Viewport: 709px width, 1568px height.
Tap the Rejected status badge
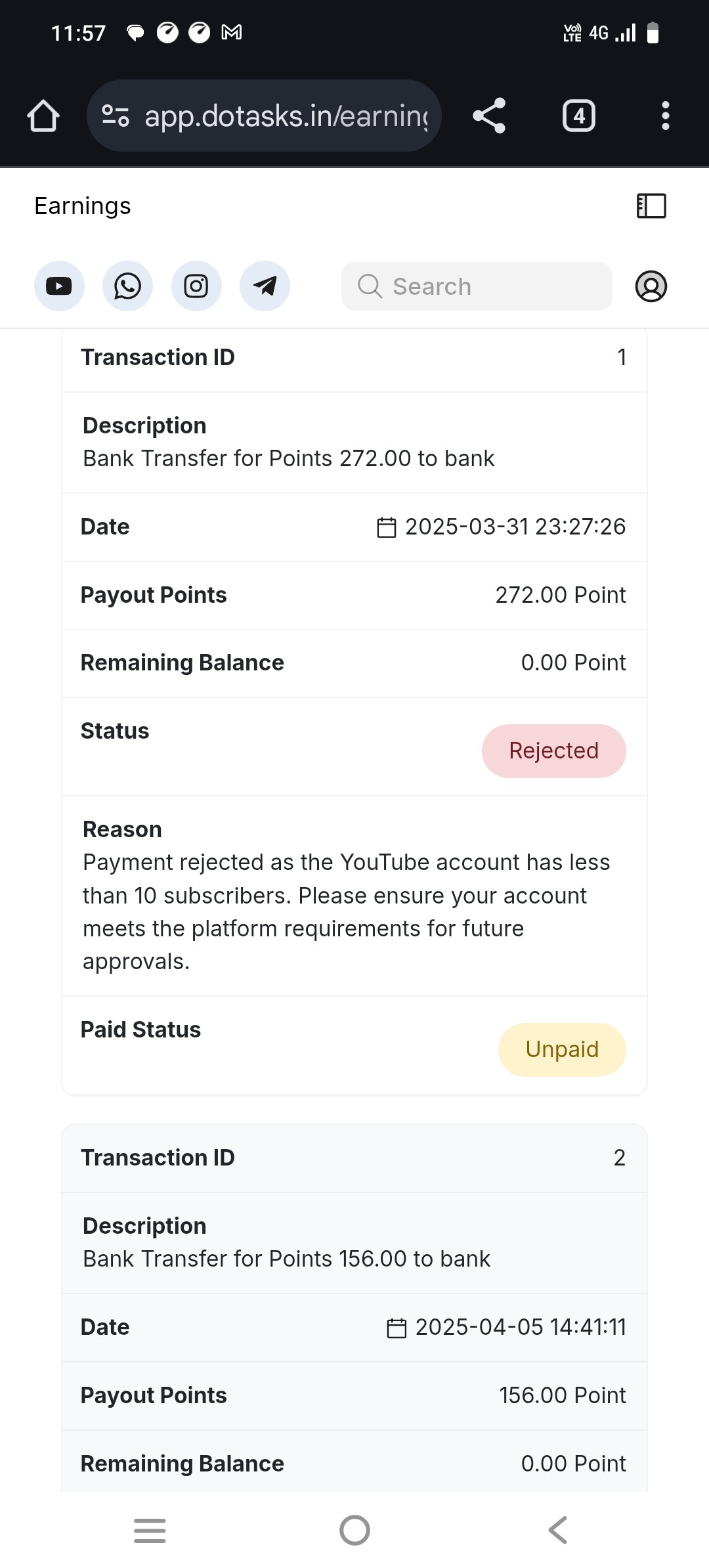coord(554,751)
